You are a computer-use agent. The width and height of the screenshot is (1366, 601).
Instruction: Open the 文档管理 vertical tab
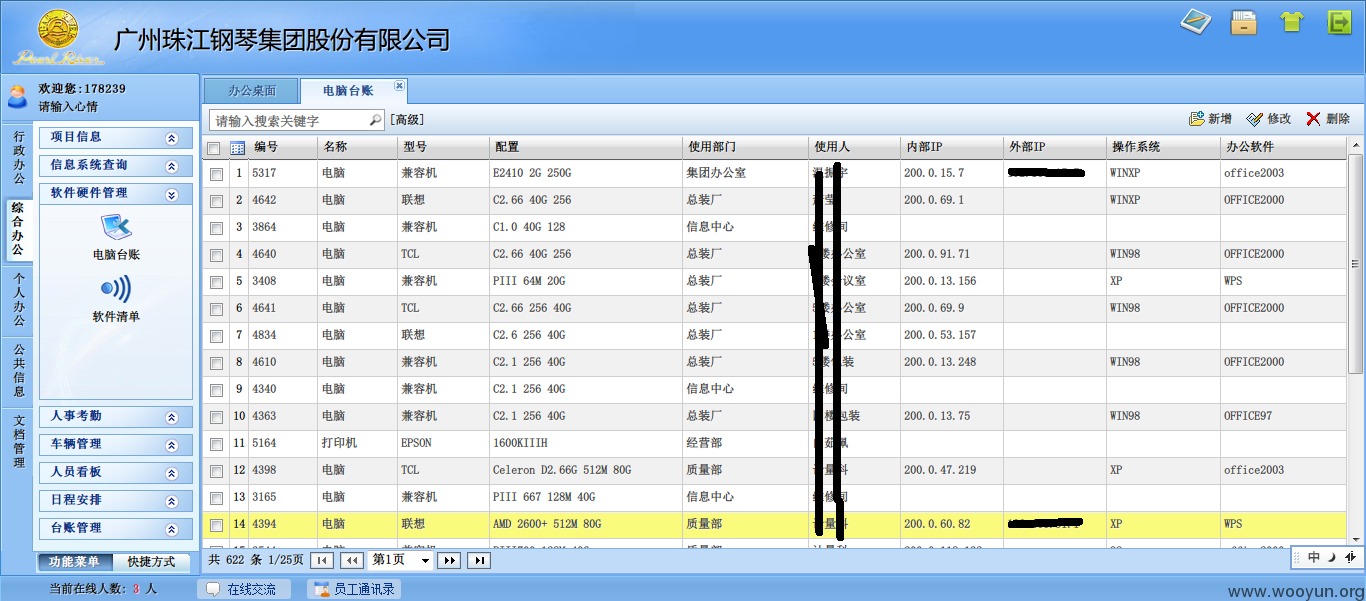18,441
